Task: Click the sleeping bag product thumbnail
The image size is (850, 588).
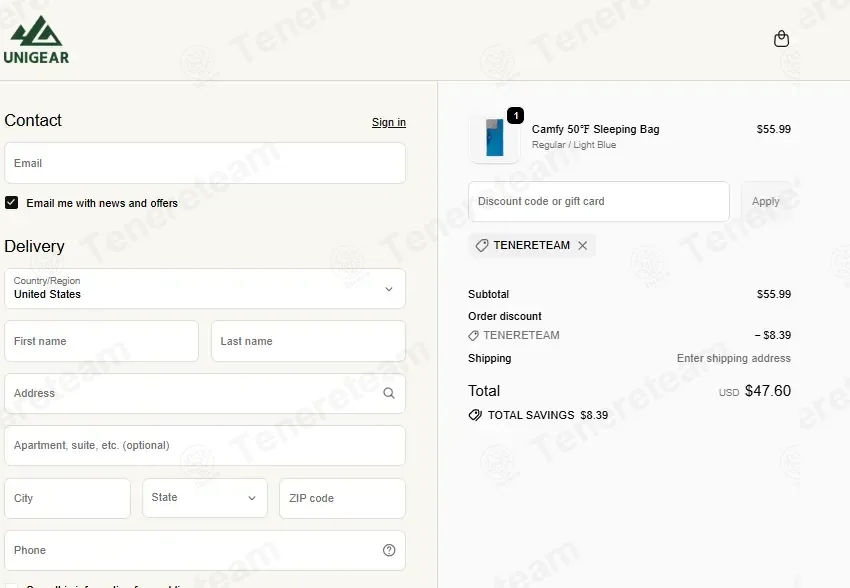Action: (x=494, y=137)
